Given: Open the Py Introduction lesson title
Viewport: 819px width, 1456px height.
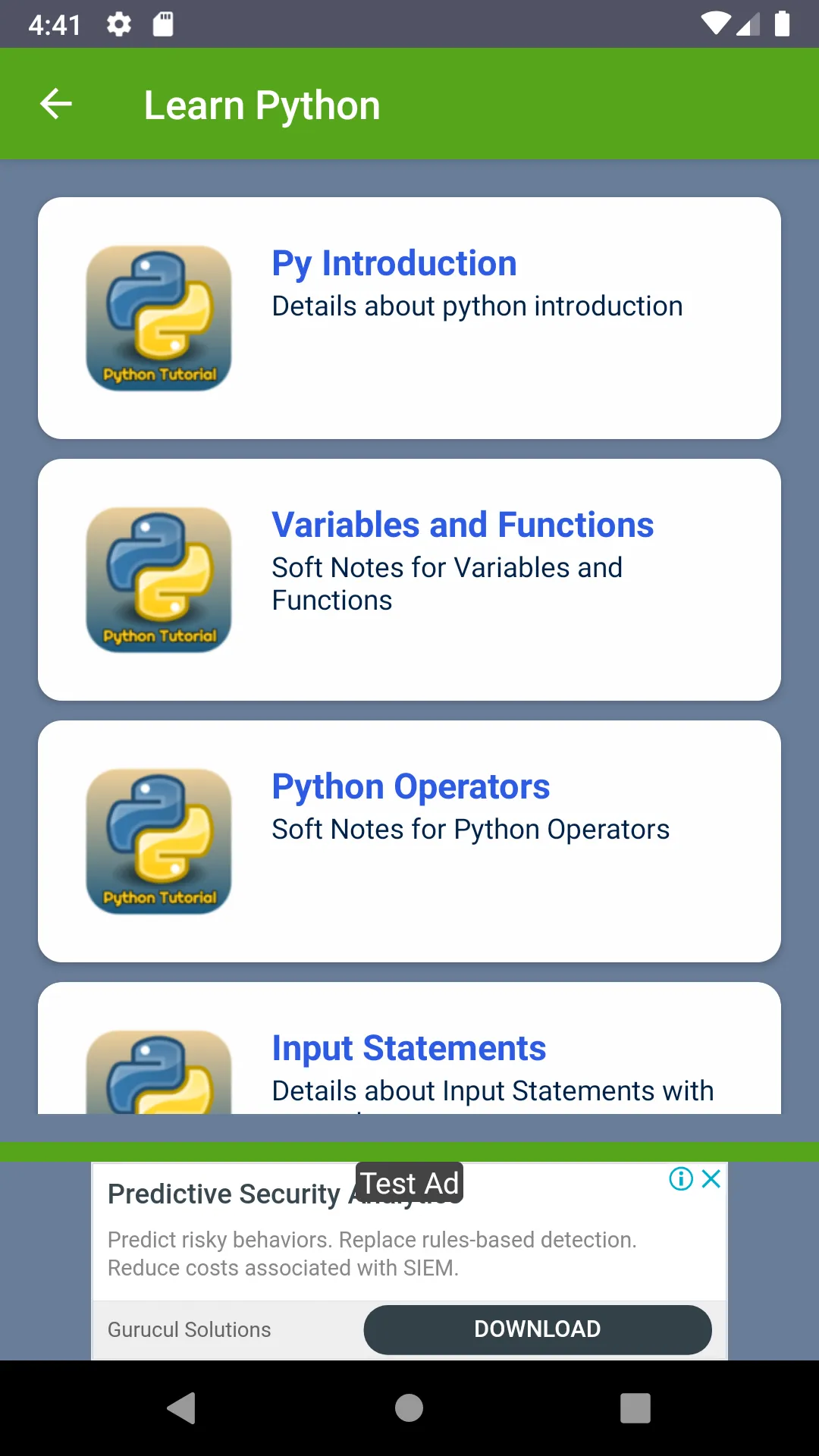Looking at the screenshot, I should point(394,263).
